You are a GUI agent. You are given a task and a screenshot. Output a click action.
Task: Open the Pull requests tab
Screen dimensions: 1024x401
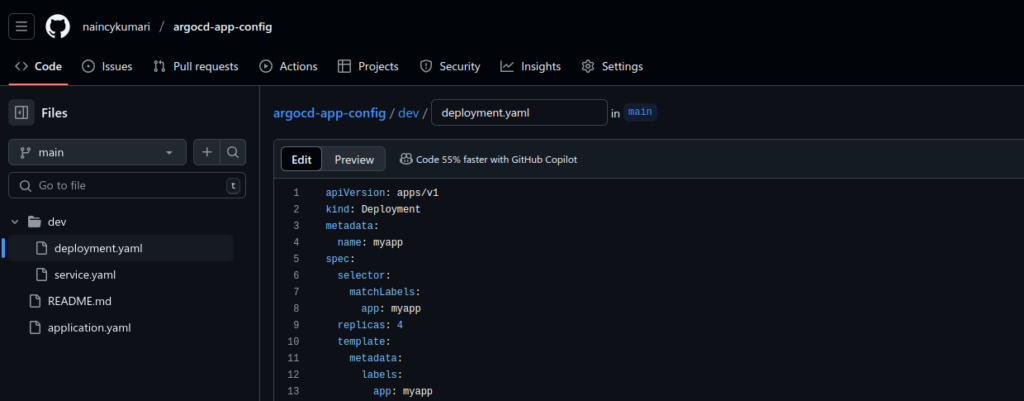(196, 67)
